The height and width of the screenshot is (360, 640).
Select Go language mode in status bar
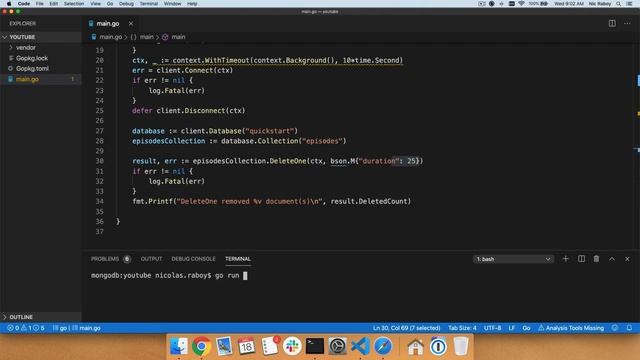[526, 328]
